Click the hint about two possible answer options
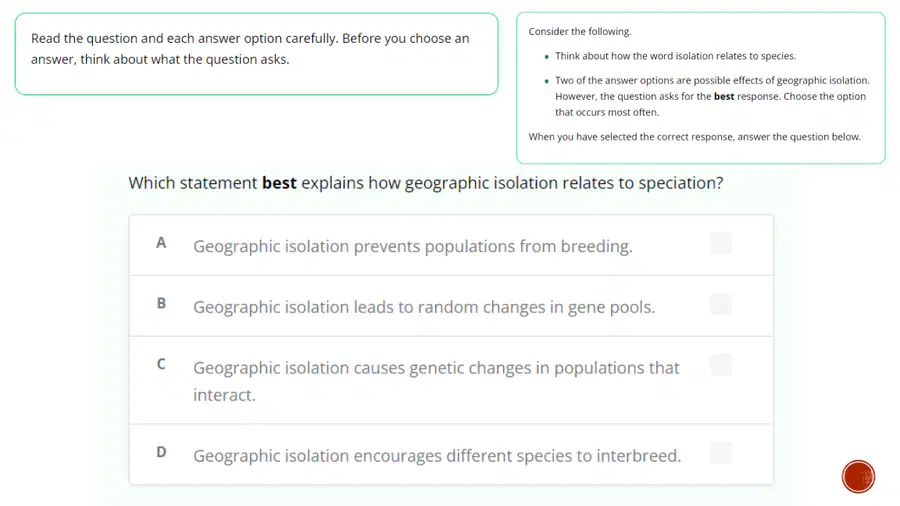The height and width of the screenshot is (506, 900). (712, 96)
